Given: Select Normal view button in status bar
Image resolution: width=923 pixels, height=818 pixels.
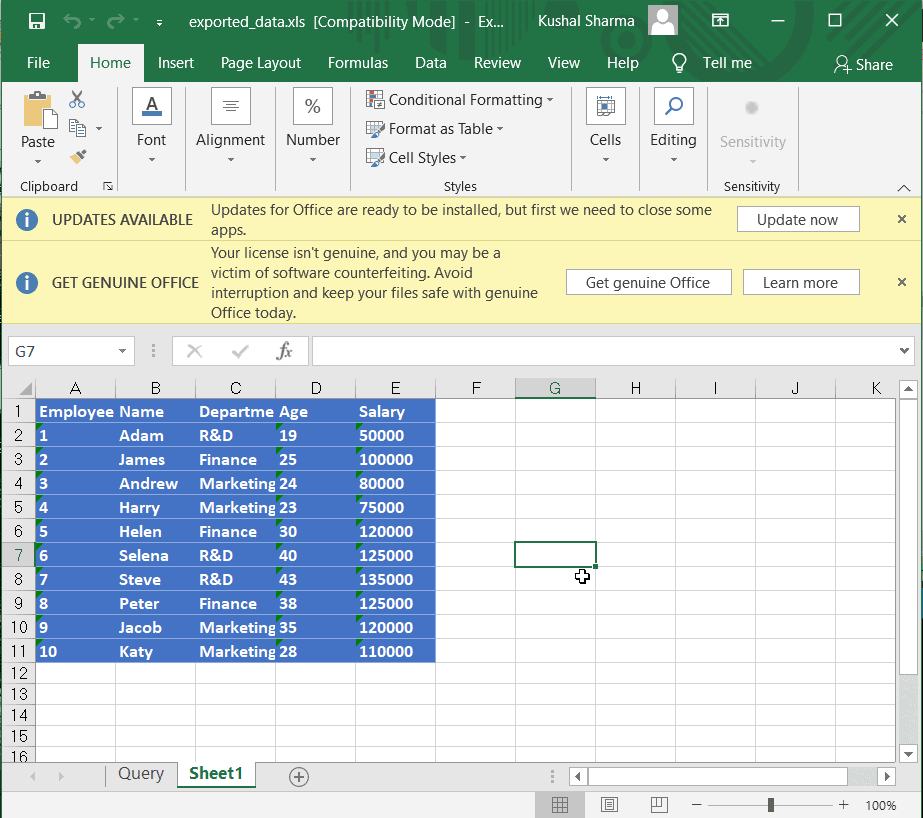Looking at the screenshot, I should tap(560, 804).
